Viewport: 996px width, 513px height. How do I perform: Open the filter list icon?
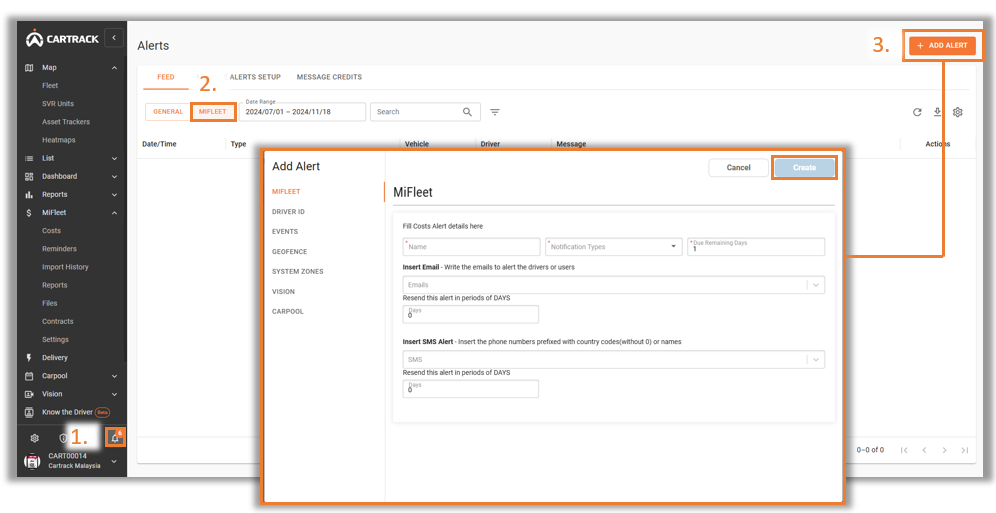495,112
